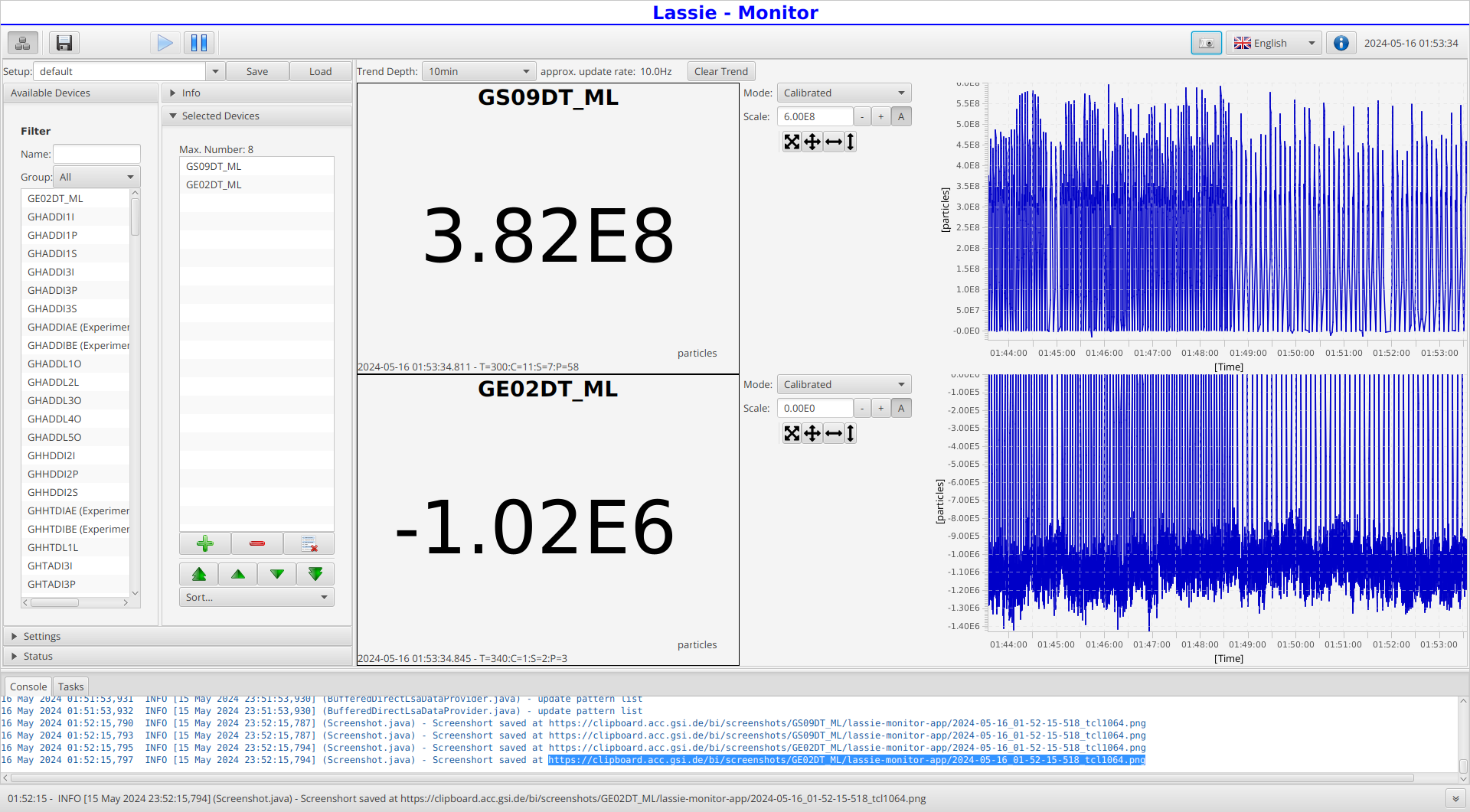
Task: Expand the status bar message chevron
Action: click(x=1455, y=798)
